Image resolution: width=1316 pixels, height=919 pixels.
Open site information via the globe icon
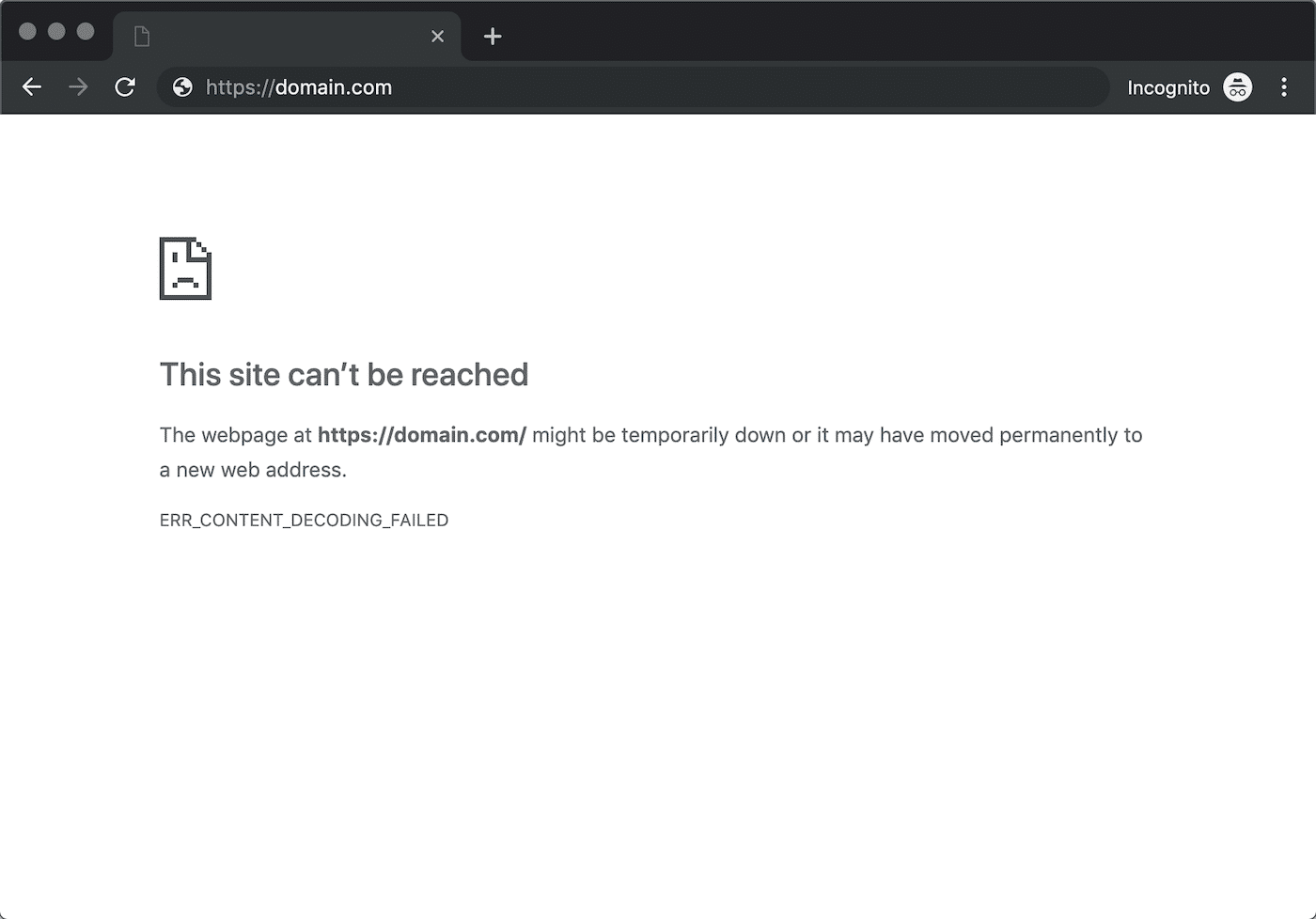point(182,87)
